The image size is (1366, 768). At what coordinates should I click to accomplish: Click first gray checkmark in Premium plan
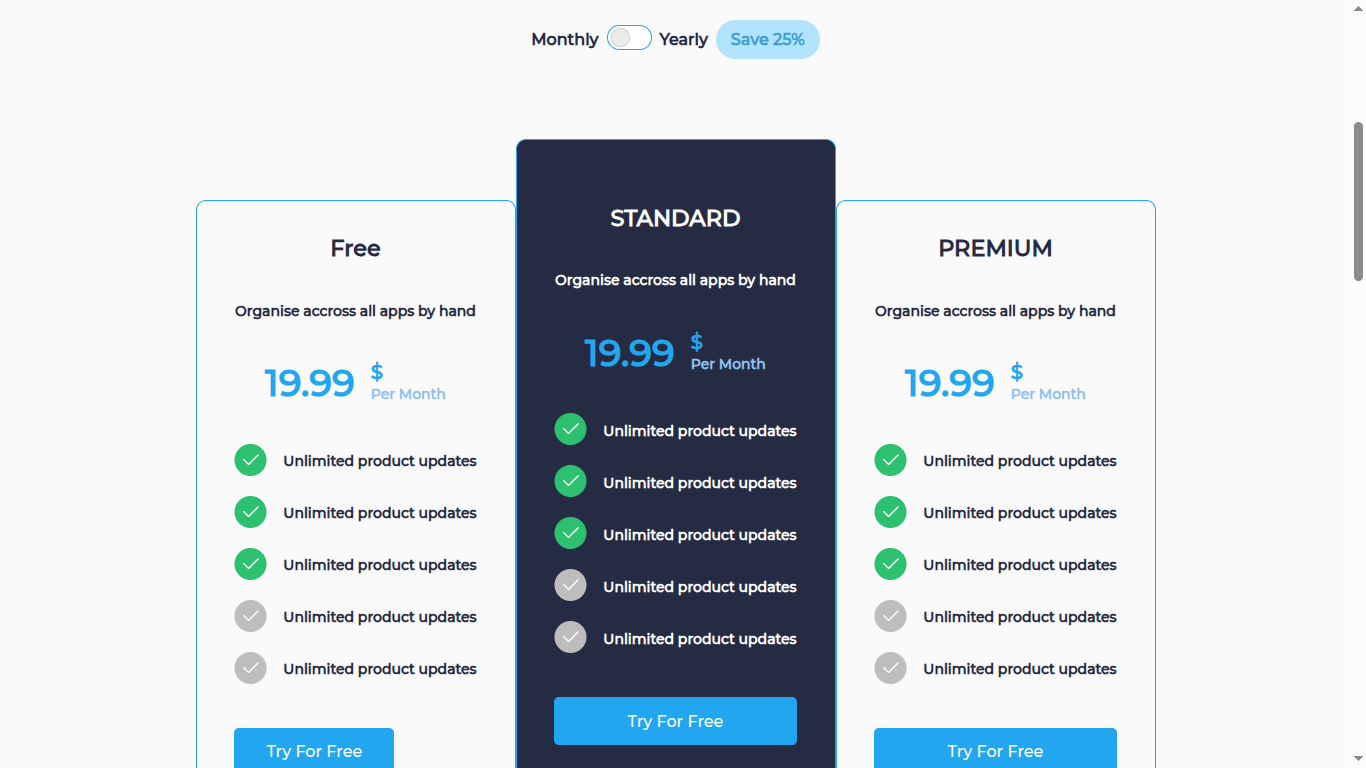pyautogui.click(x=890, y=617)
